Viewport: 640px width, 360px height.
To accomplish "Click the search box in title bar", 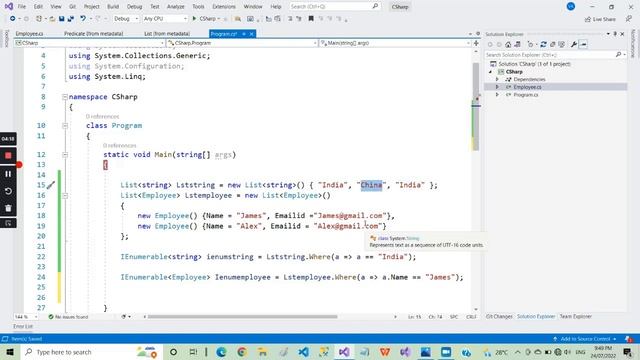I will 335,7.
